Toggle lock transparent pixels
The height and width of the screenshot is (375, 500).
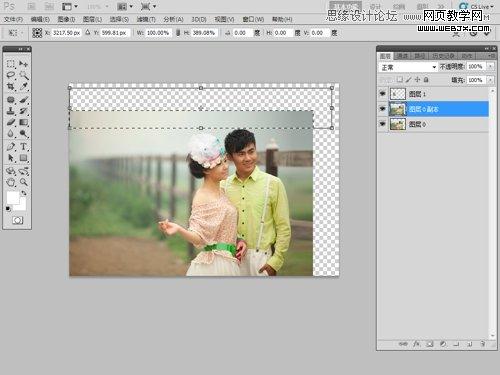(399, 80)
